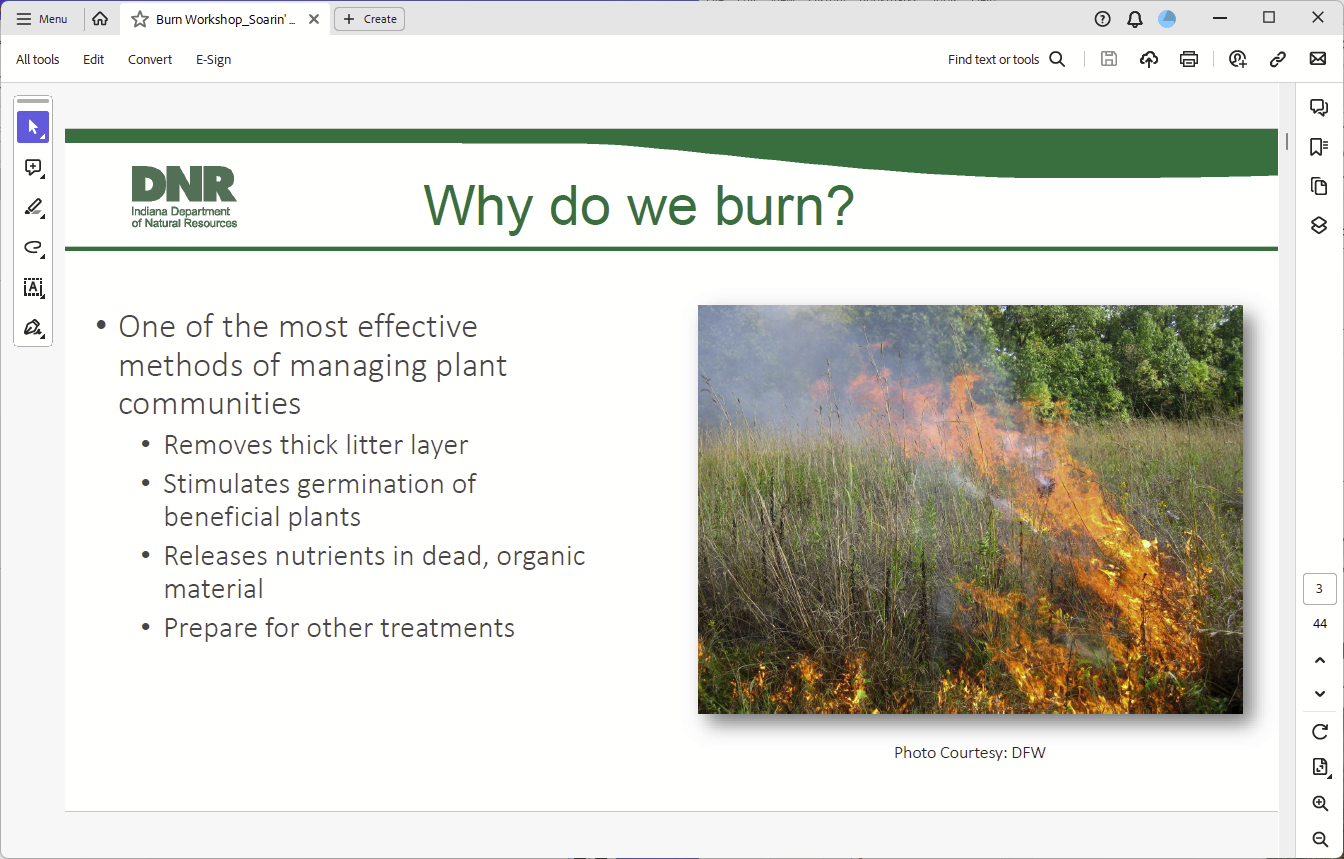Click the Create new tab button
The image size is (1344, 859).
pos(369,19)
